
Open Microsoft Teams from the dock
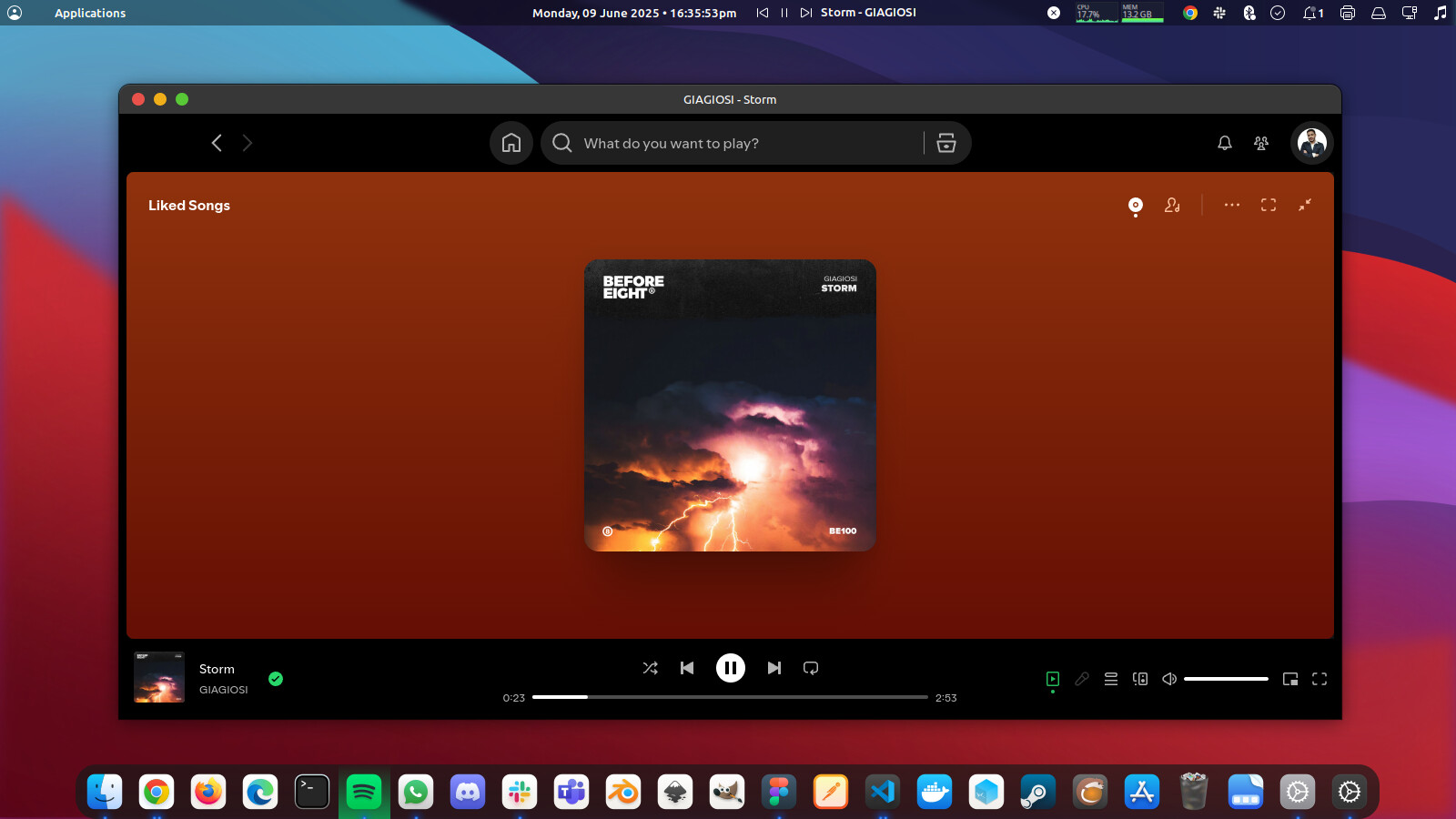pos(571,792)
